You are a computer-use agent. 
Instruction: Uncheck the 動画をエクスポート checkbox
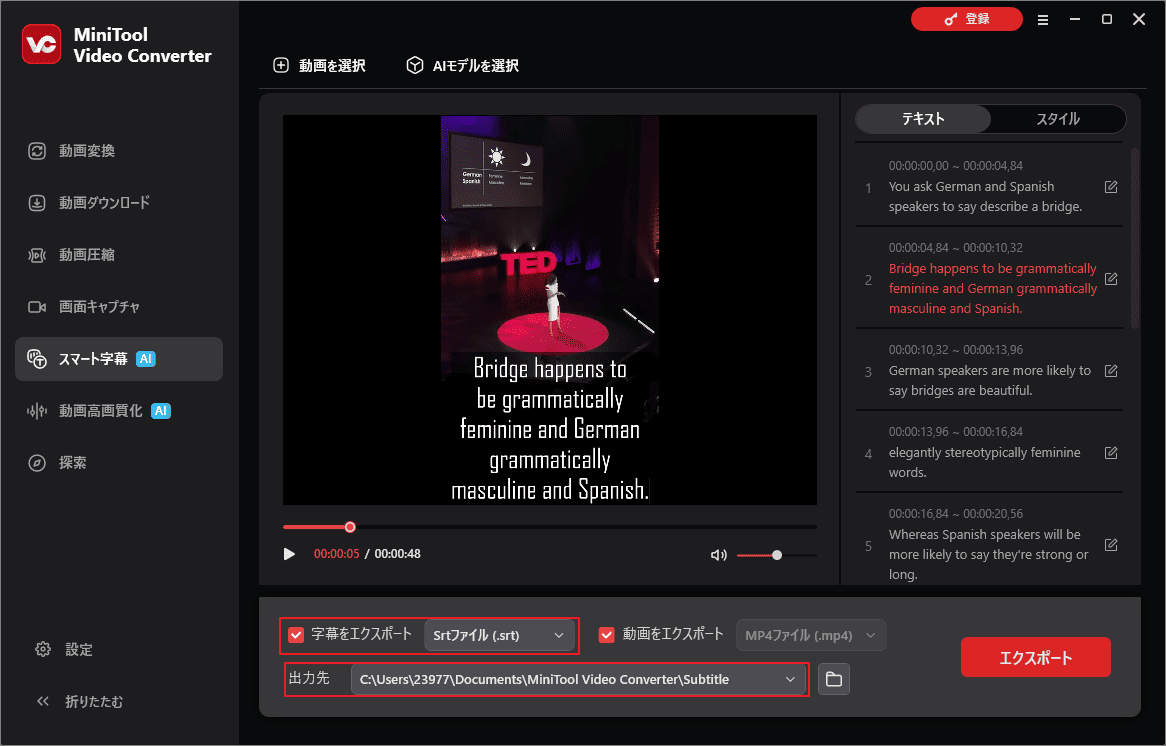607,634
